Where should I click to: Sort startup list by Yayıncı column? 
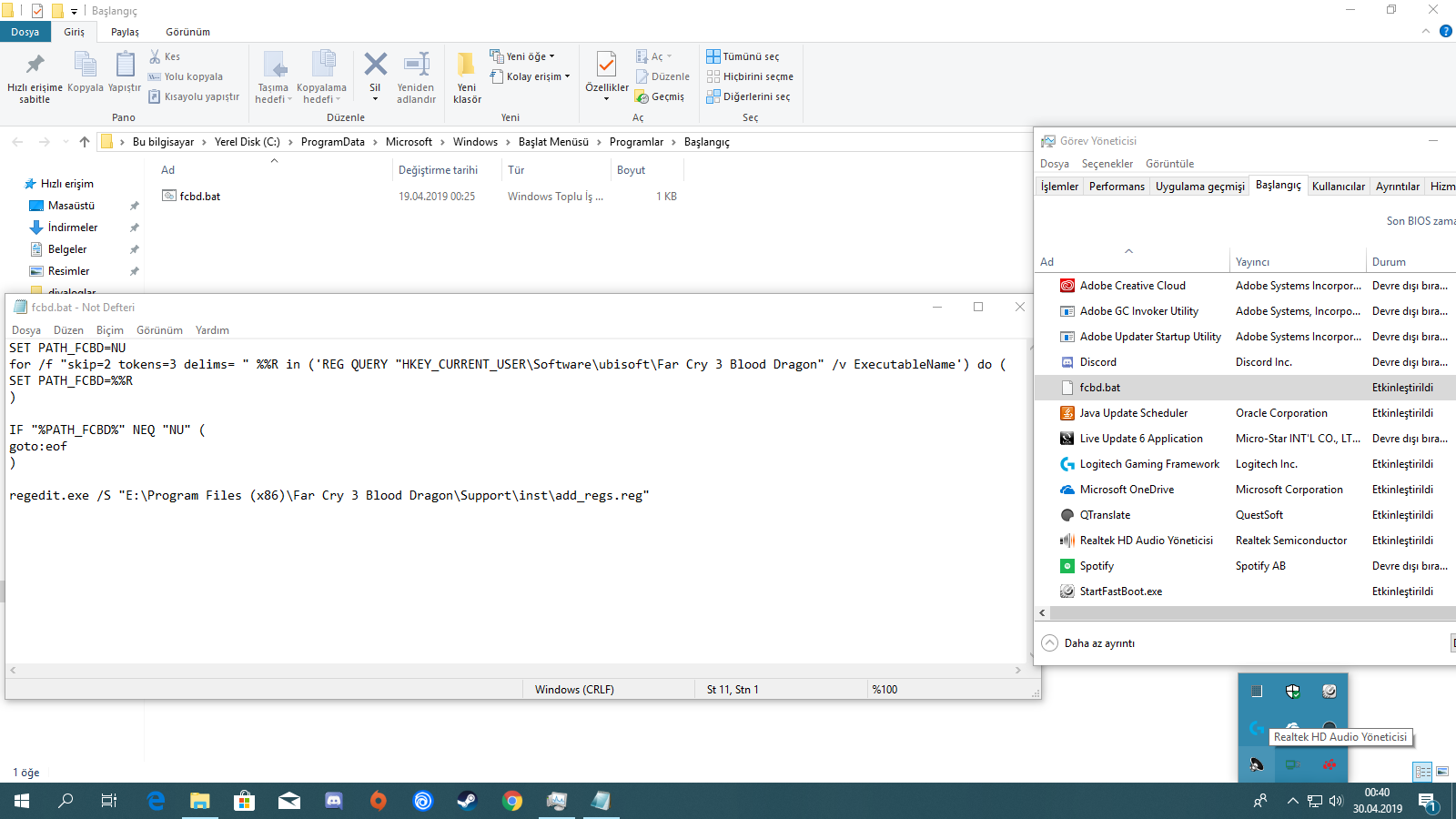(1297, 262)
